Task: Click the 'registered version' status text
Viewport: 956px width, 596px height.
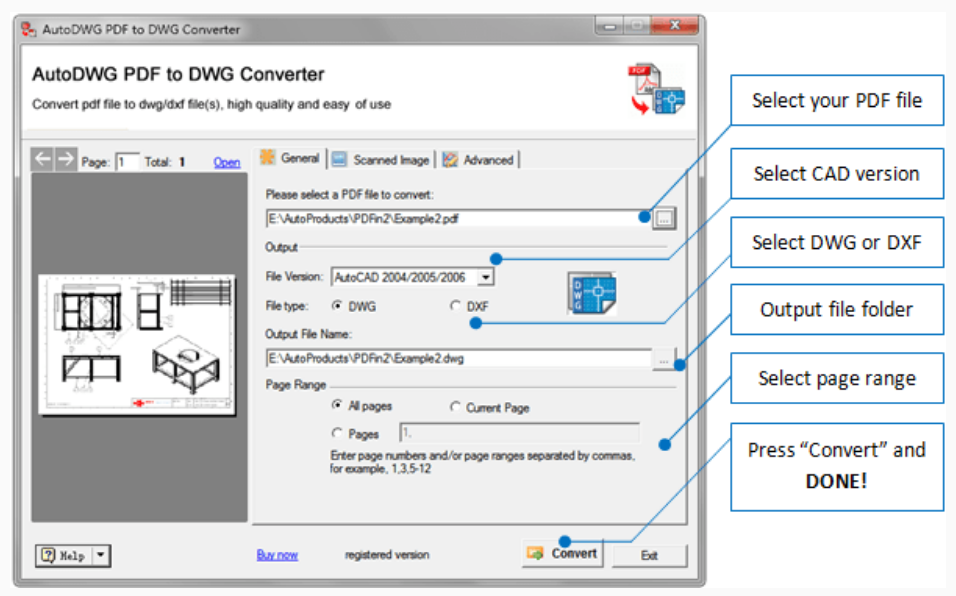Action: point(387,555)
